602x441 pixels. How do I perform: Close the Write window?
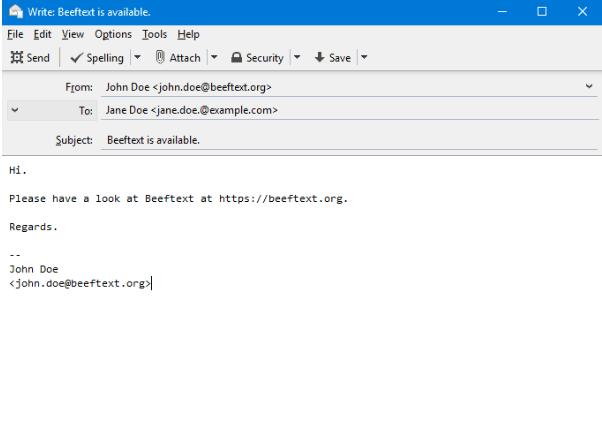tap(582, 12)
